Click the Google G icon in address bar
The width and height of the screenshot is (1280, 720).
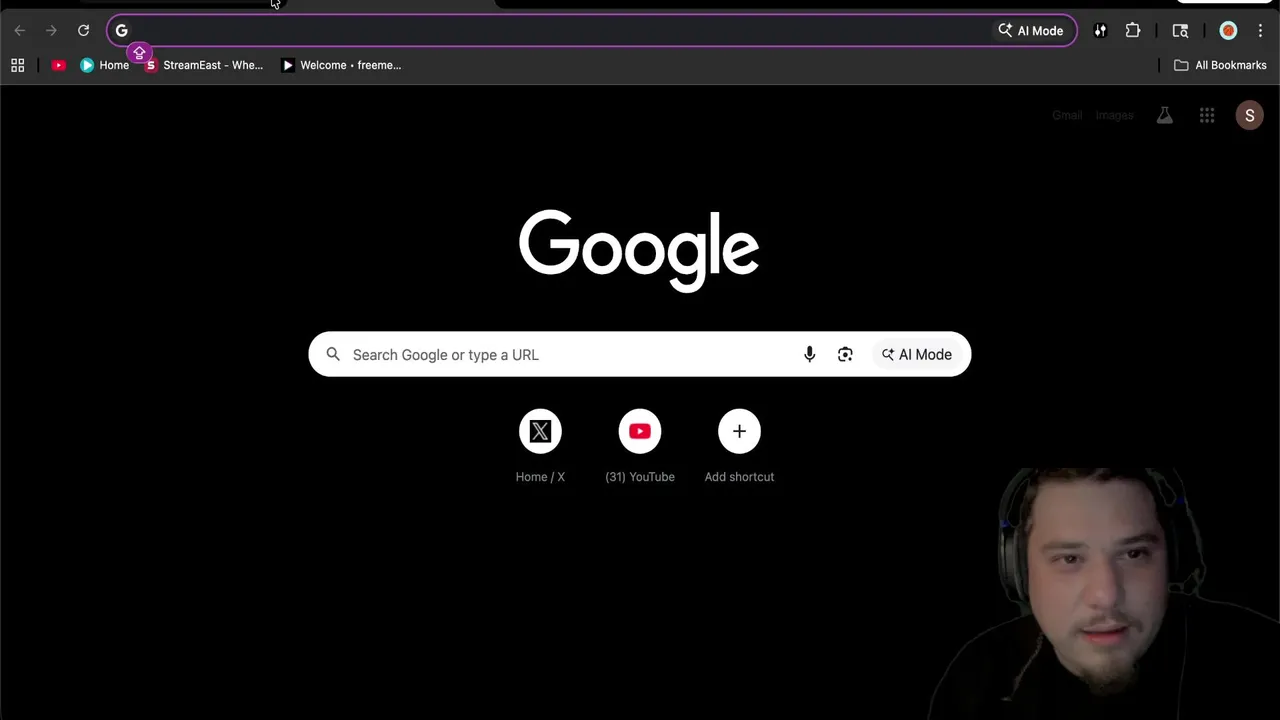122,31
